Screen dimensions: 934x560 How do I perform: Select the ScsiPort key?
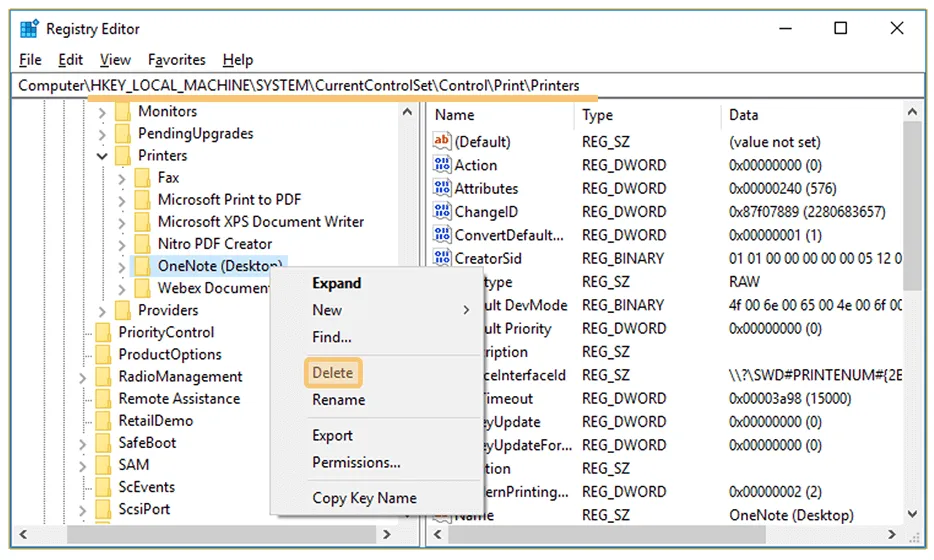144,509
